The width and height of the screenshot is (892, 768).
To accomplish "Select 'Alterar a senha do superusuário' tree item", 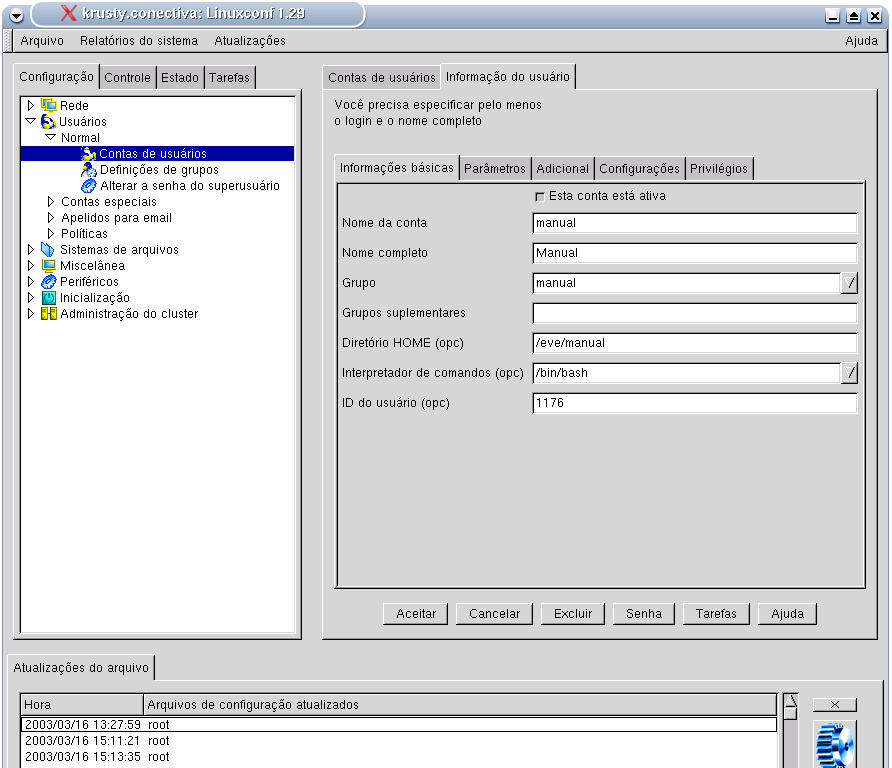I will coord(190,185).
